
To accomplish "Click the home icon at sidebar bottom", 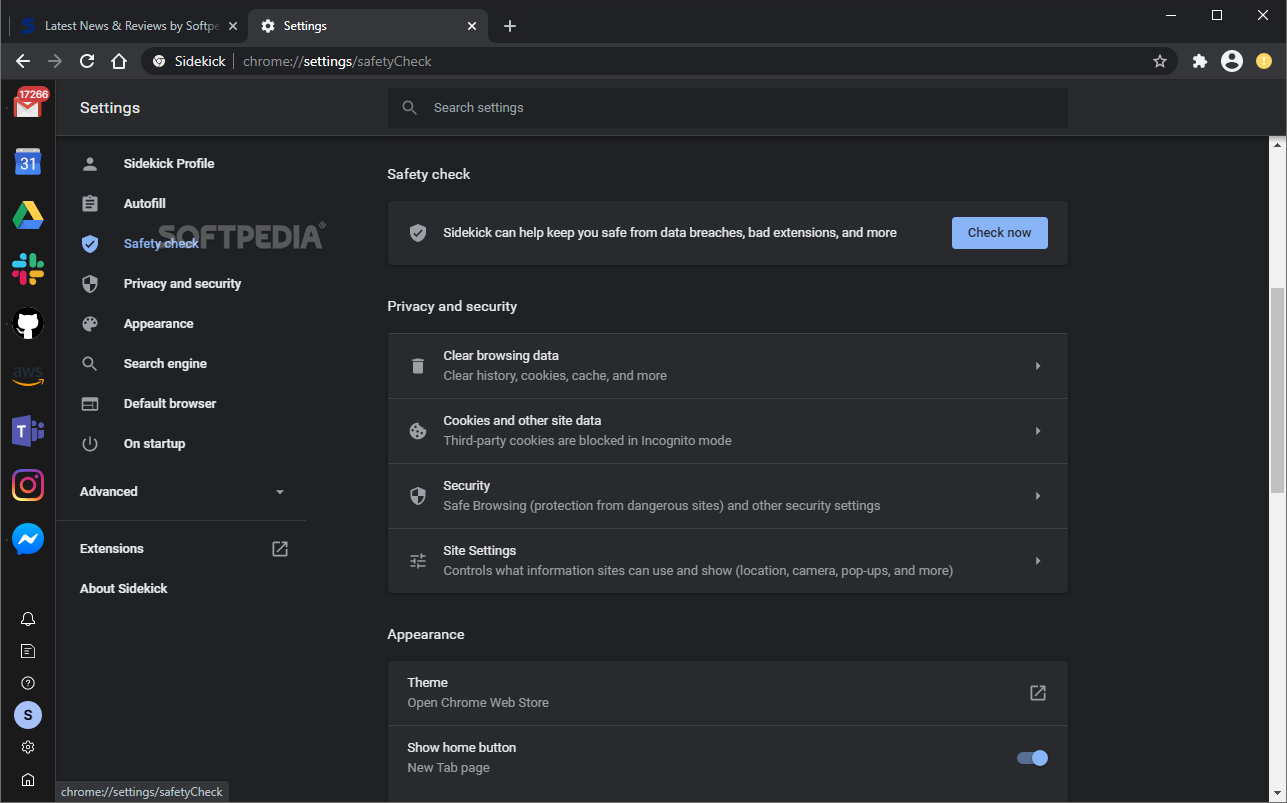I will click(28, 779).
